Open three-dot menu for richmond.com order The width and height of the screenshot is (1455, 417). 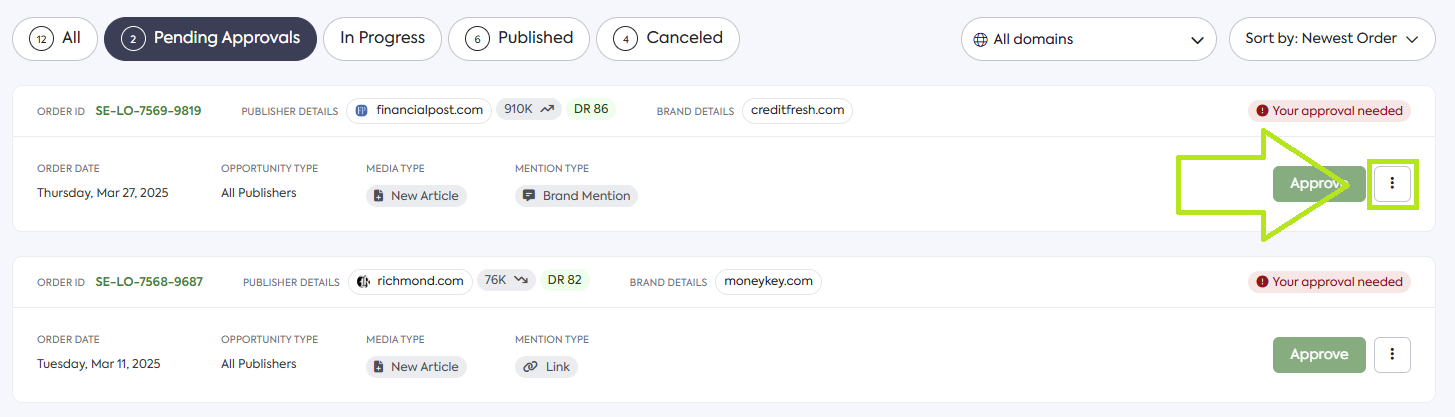coord(1392,355)
